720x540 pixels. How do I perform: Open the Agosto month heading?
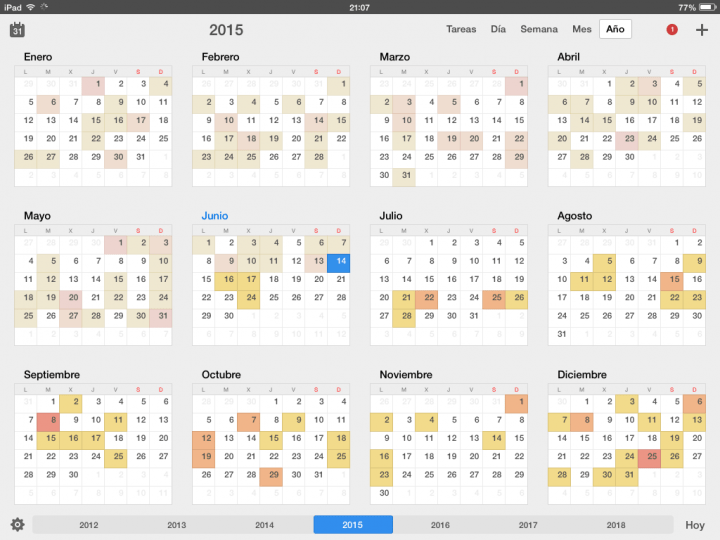click(x=574, y=216)
